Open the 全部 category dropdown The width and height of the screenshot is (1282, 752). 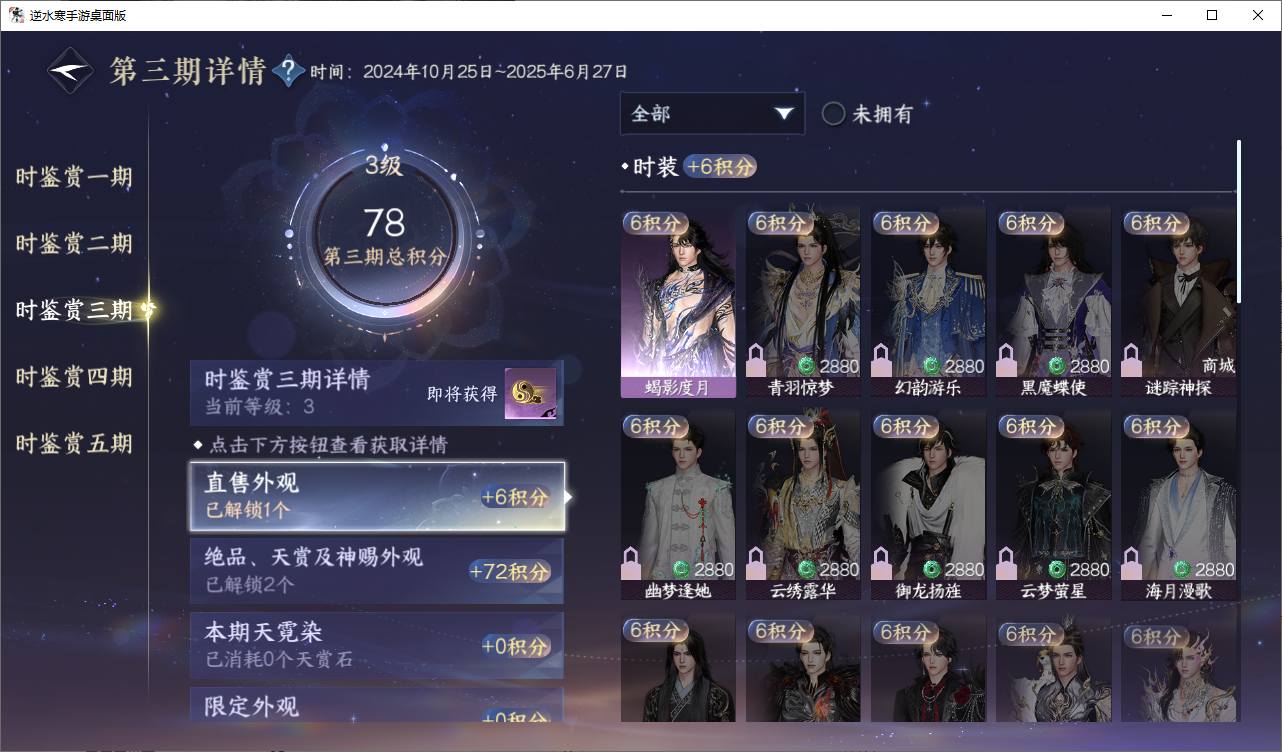click(x=712, y=113)
